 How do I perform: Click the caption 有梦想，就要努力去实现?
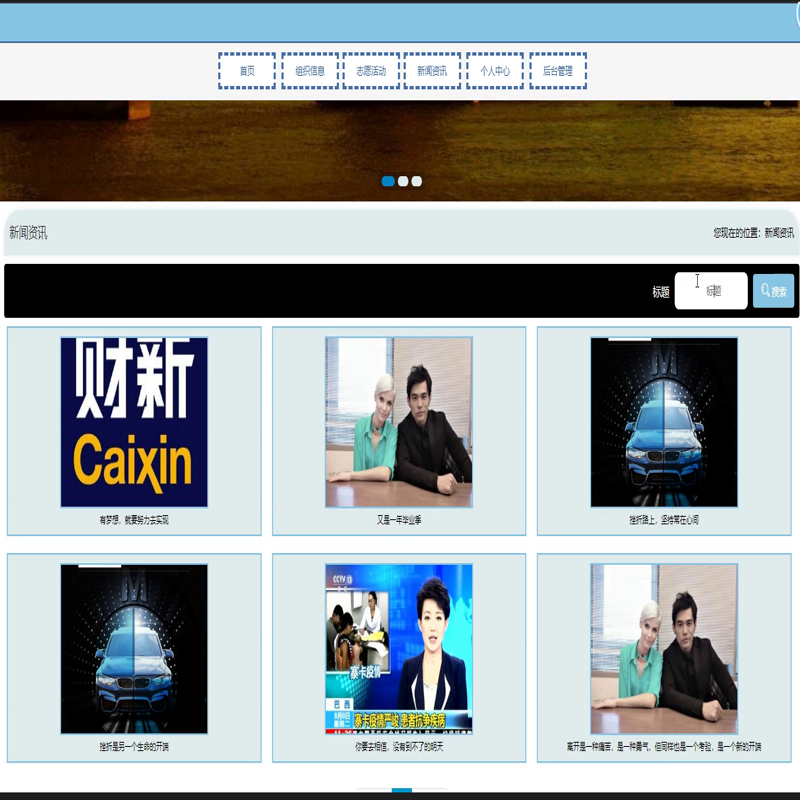pyautogui.click(x=134, y=520)
